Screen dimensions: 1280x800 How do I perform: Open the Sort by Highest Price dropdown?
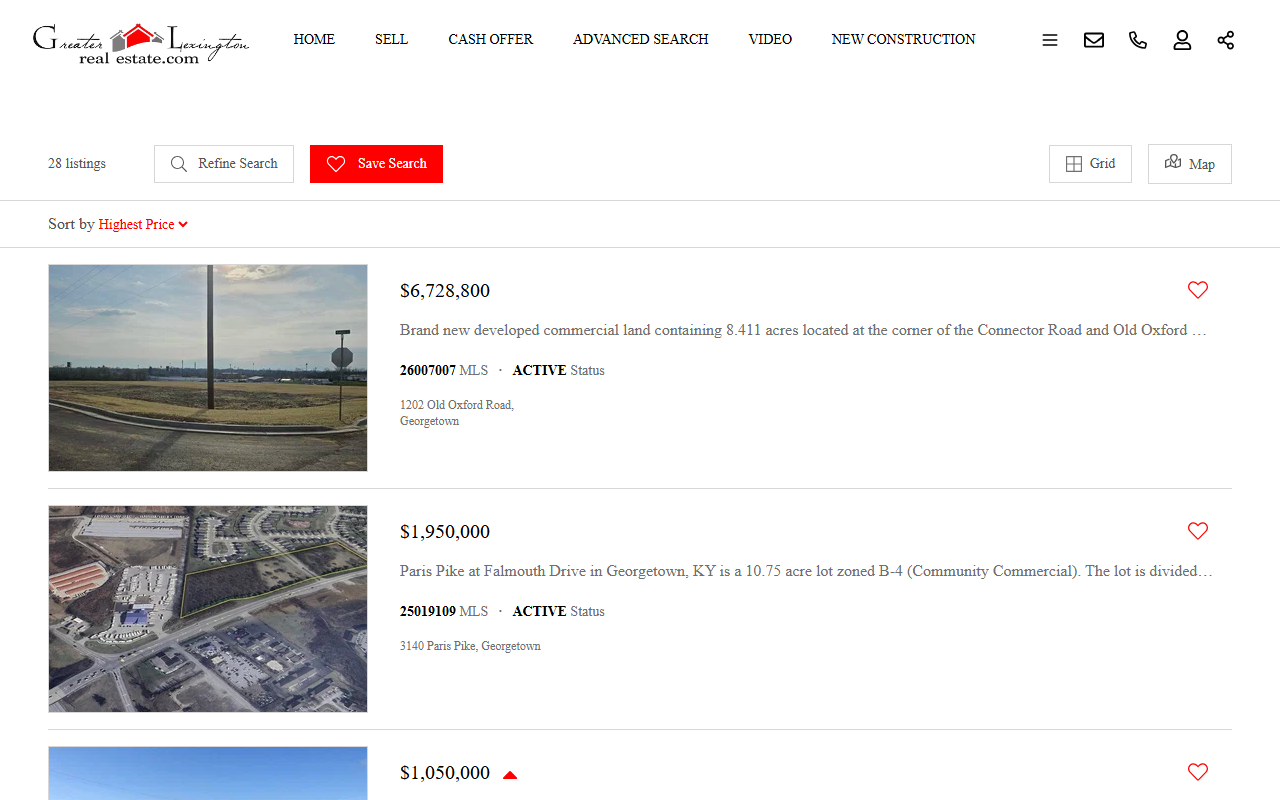click(143, 224)
